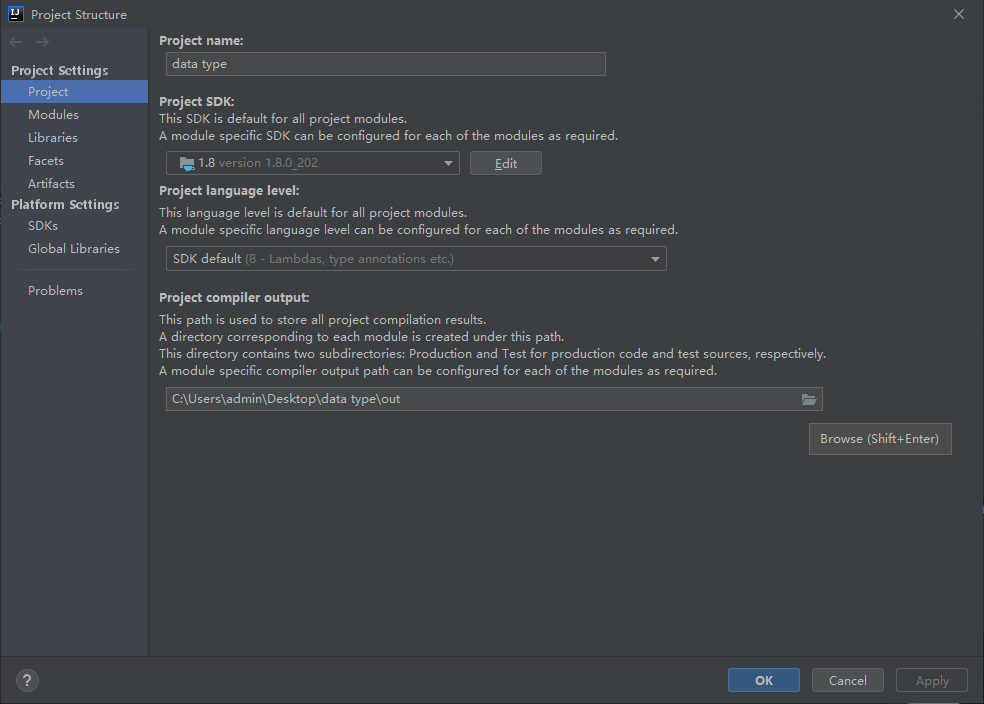Click the Project name text field
The width and height of the screenshot is (984, 704).
click(x=385, y=64)
